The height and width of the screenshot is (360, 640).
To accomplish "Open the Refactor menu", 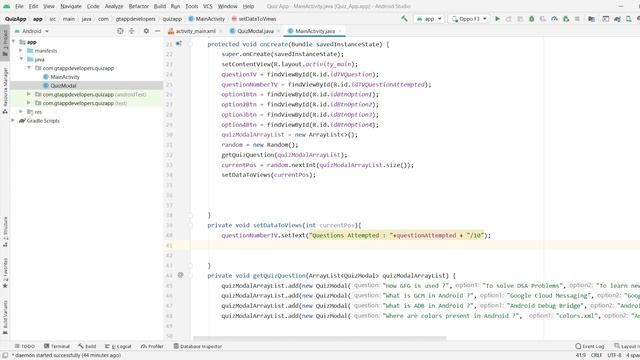I will (139, 6).
